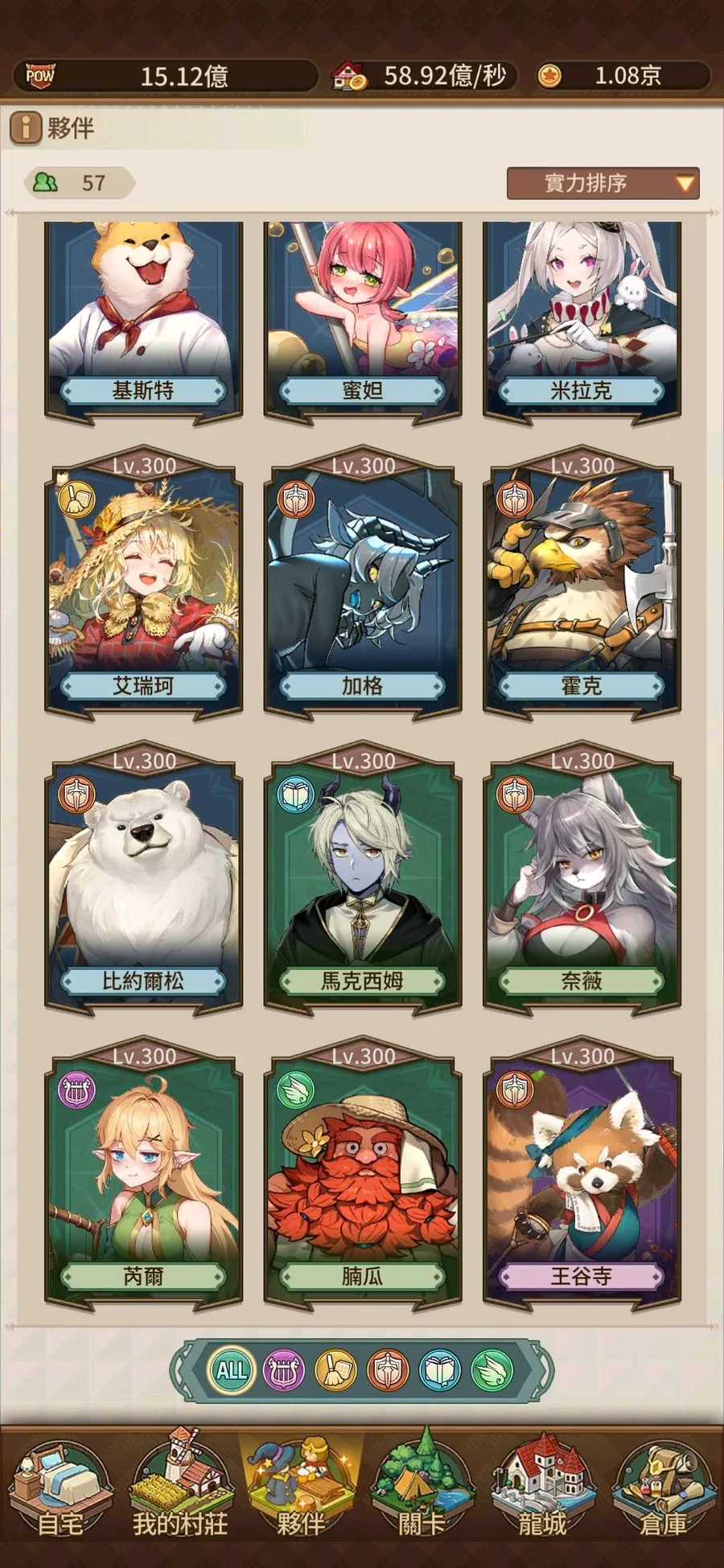Open the 實力排序 sort dropdown
This screenshot has width=724, height=1568.
point(603,183)
